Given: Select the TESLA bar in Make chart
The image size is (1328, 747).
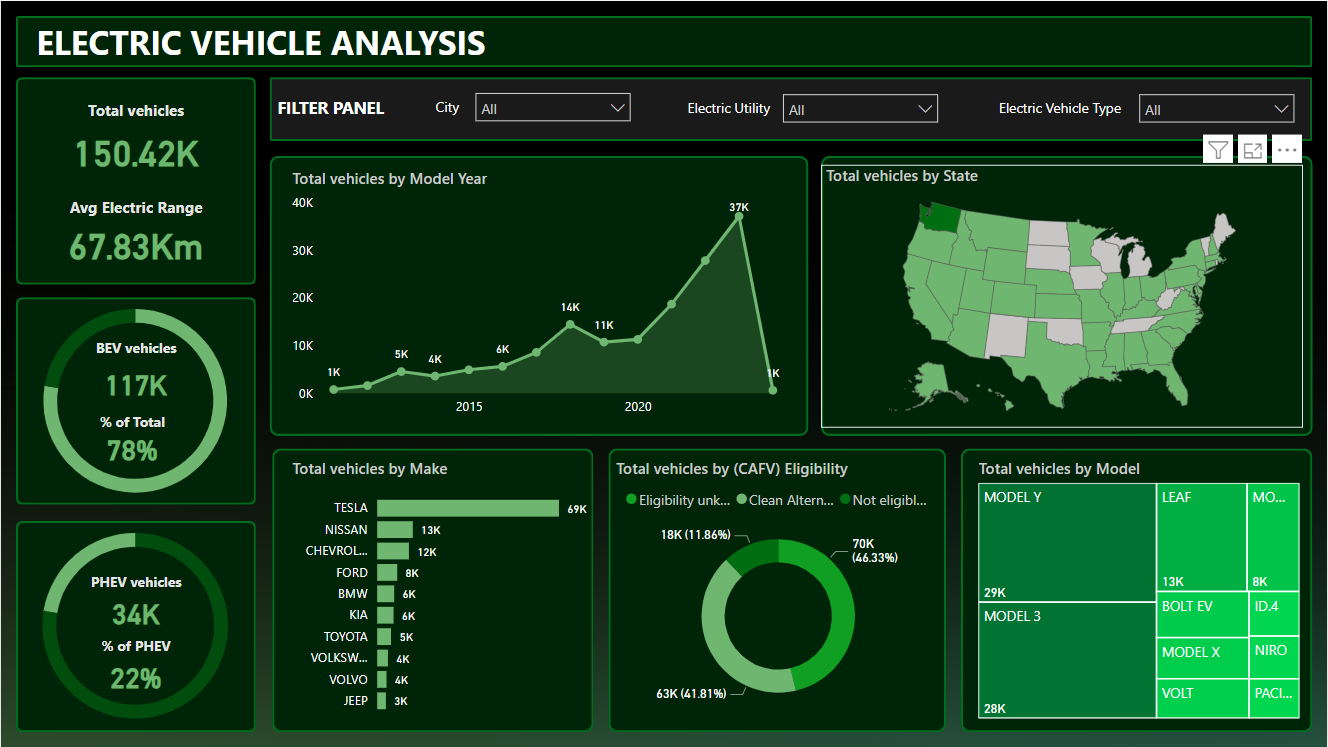Looking at the screenshot, I should pos(467,508).
